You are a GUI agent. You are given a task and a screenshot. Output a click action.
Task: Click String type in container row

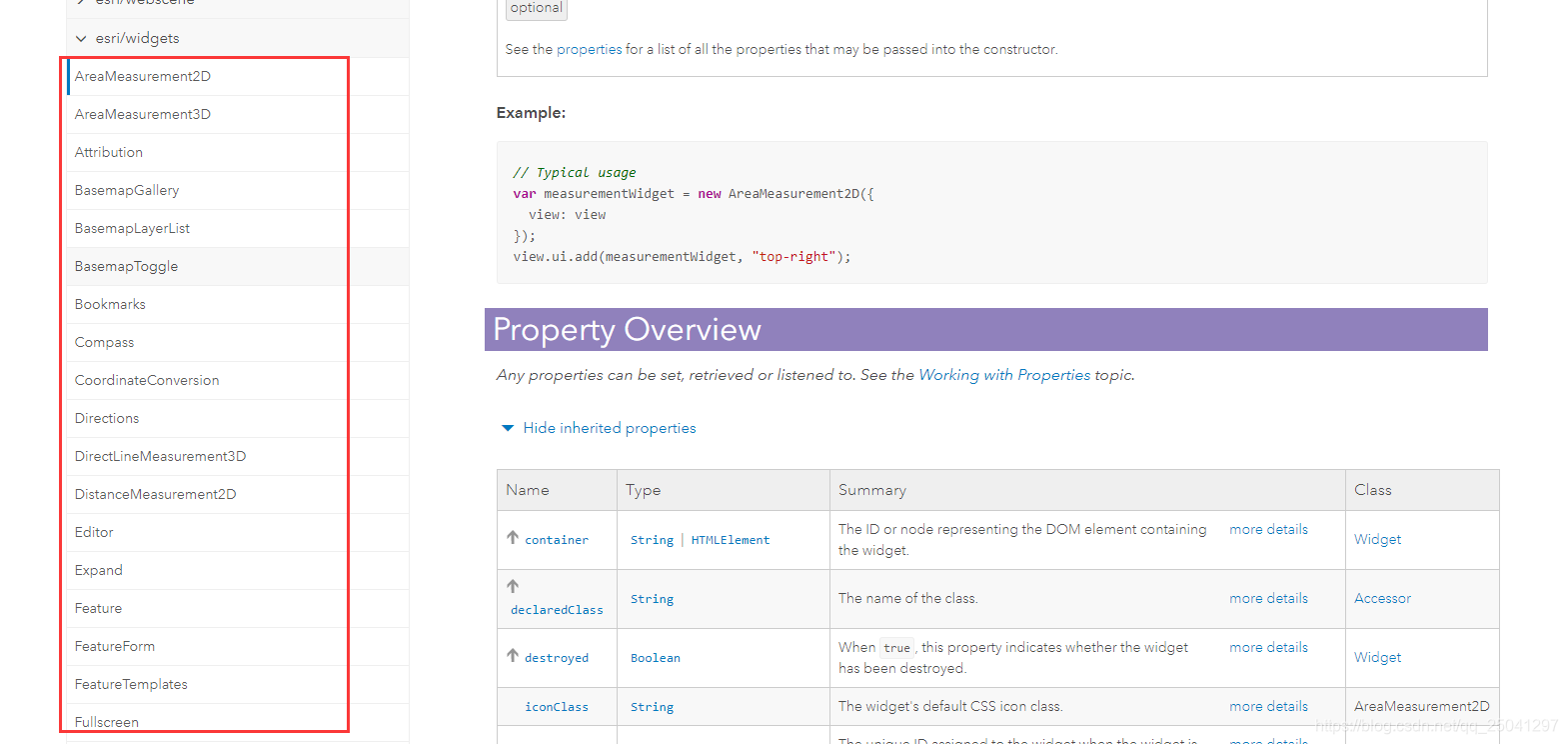coord(652,540)
